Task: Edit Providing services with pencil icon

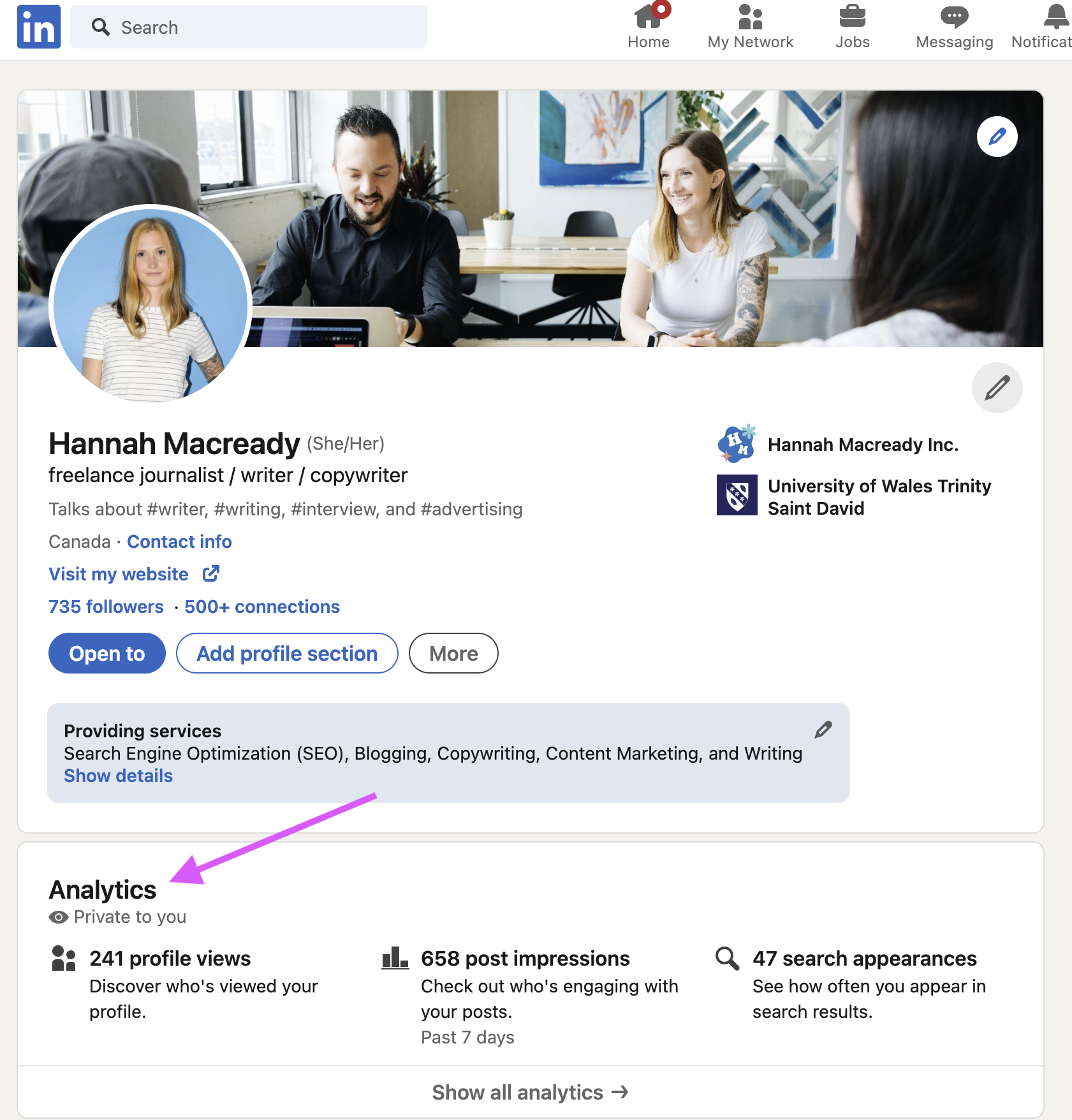Action: (823, 730)
